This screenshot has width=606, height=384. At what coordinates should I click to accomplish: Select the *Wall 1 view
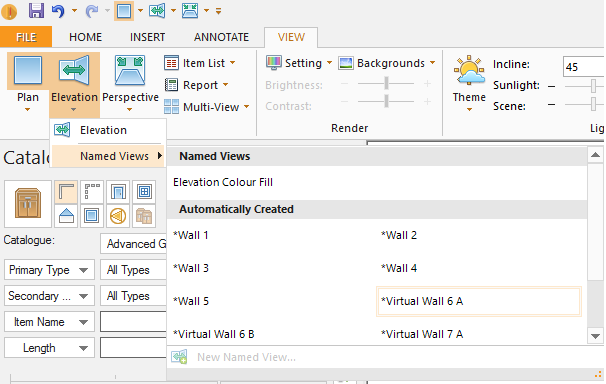point(191,235)
